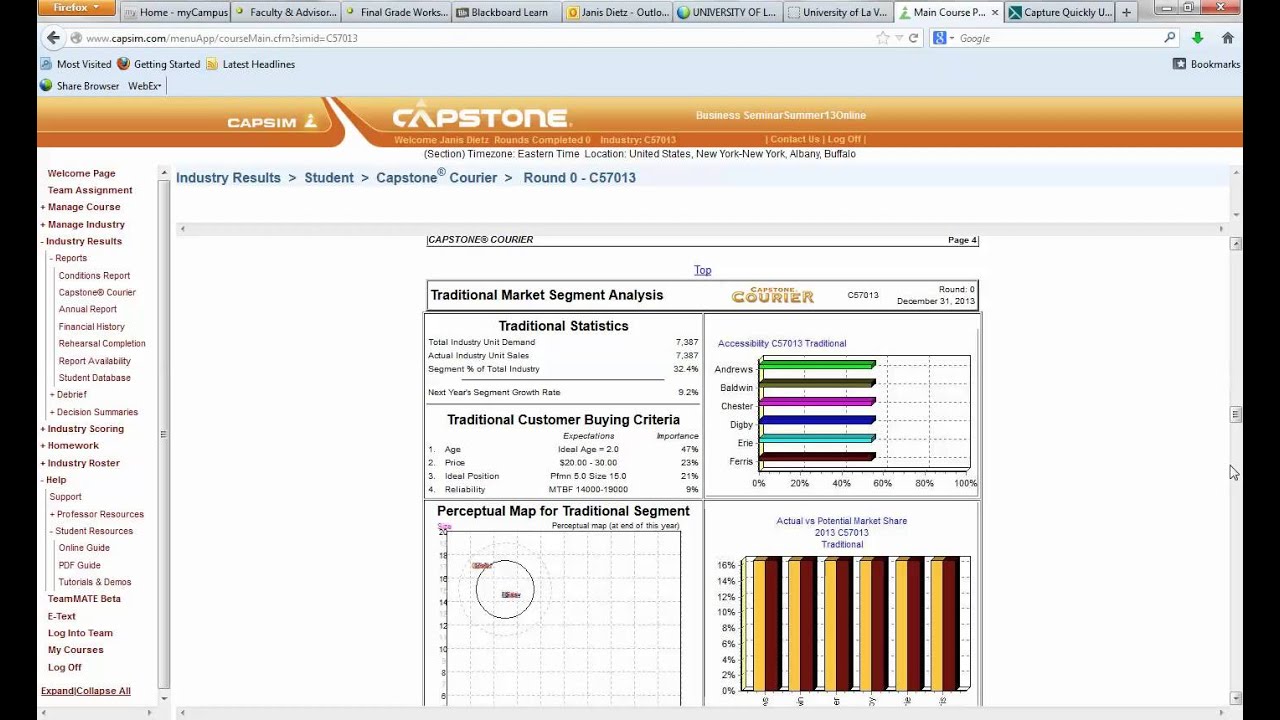Click the Share Browser WebEx button
The image size is (1280, 720).
(80, 86)
